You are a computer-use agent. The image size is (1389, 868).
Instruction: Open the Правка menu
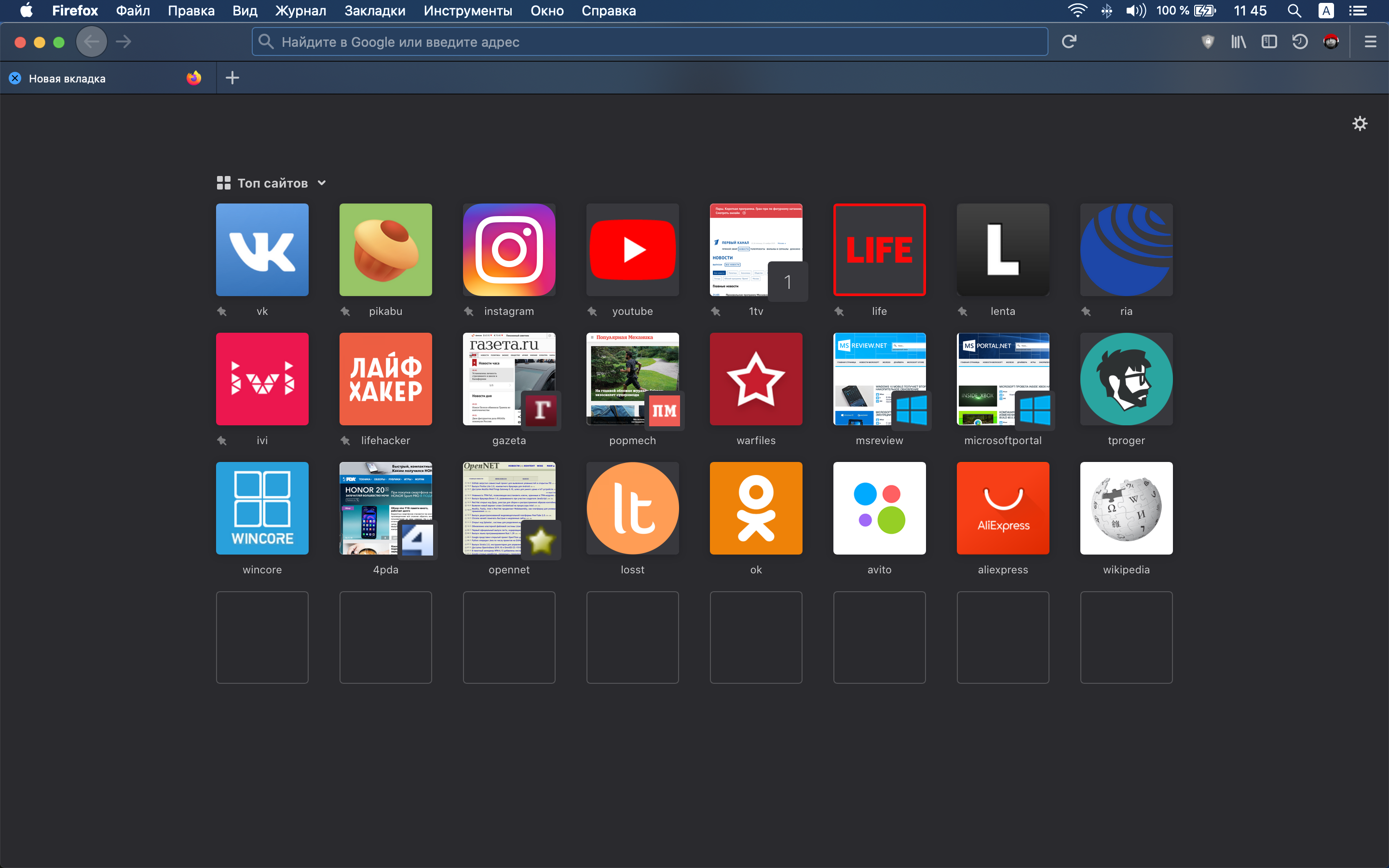coord(191,11)
